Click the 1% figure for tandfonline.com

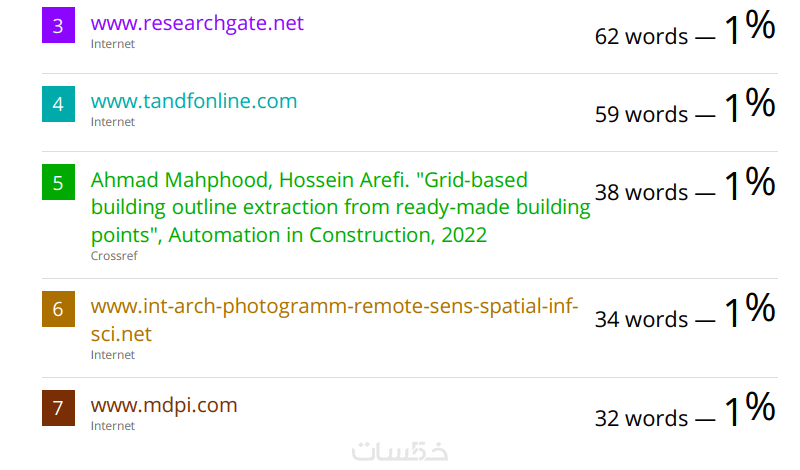[750, 105]
